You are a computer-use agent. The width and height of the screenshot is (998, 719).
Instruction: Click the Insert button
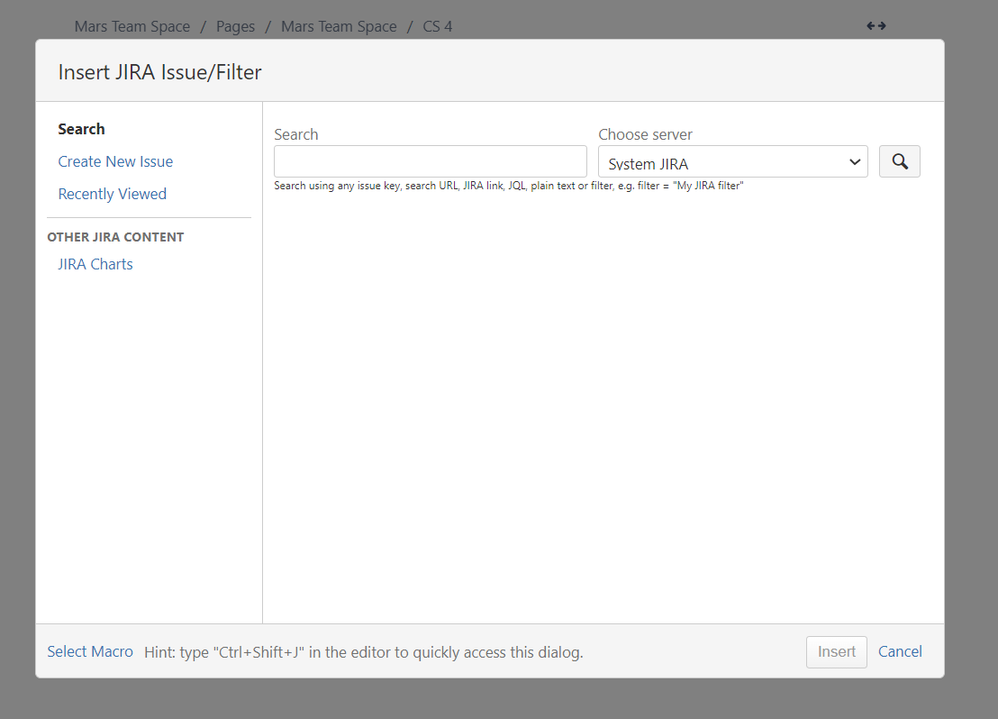pos(836,651)
